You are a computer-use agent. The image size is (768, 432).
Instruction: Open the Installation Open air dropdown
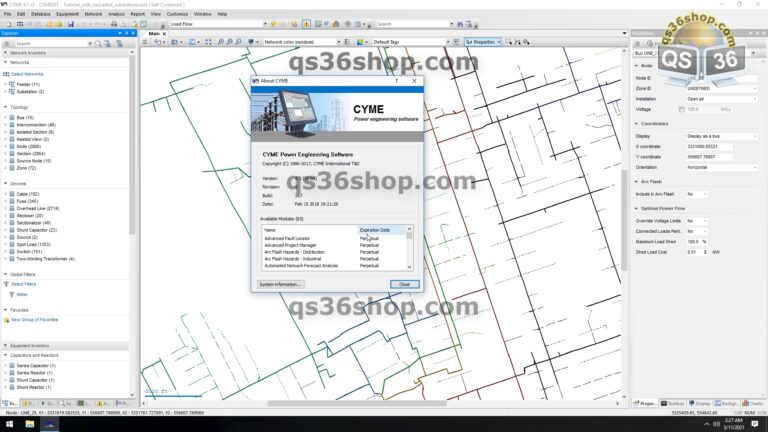755,99
